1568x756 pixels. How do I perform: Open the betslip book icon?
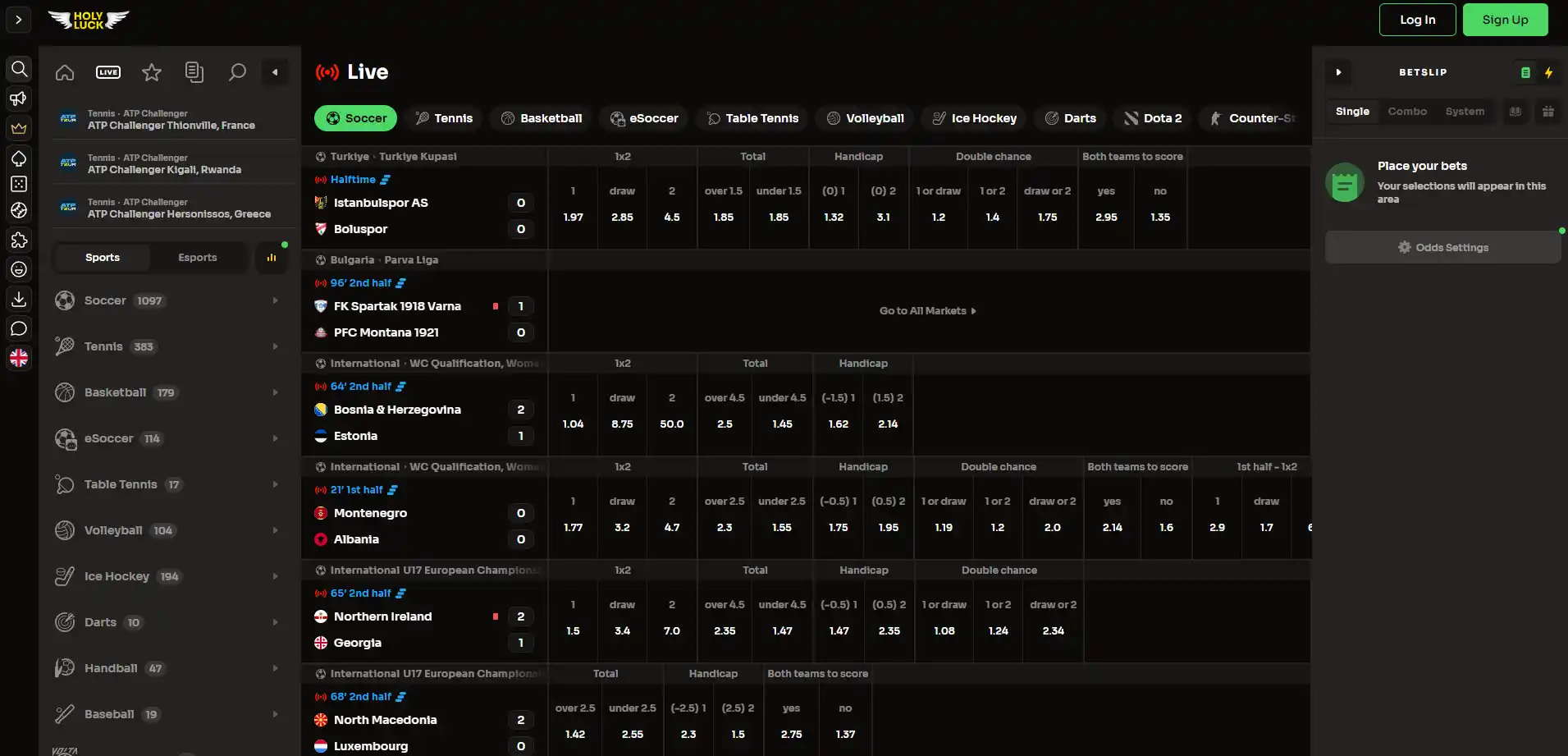[1515, 112]
